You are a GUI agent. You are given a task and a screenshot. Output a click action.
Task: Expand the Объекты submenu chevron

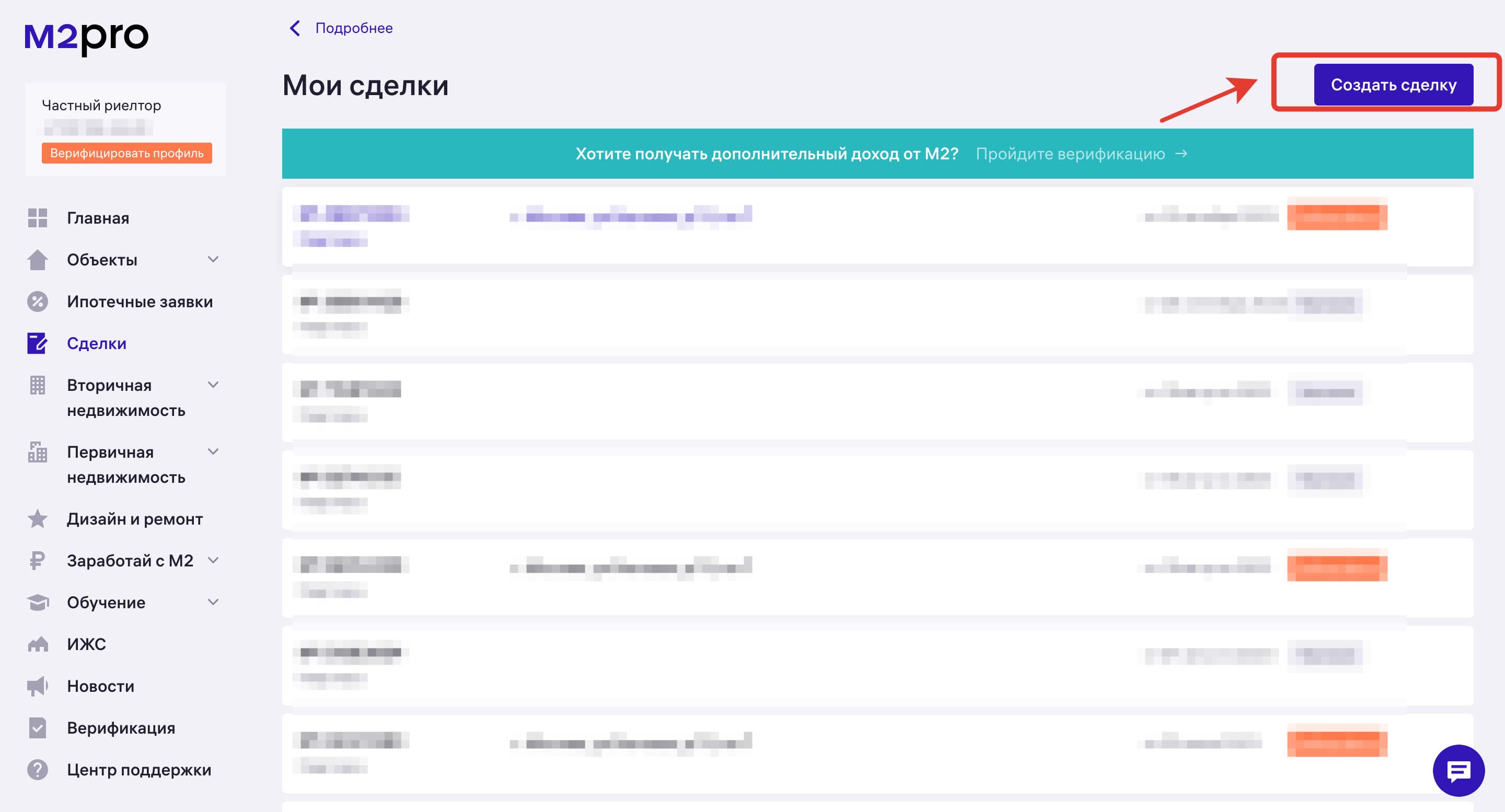point(213,259)
